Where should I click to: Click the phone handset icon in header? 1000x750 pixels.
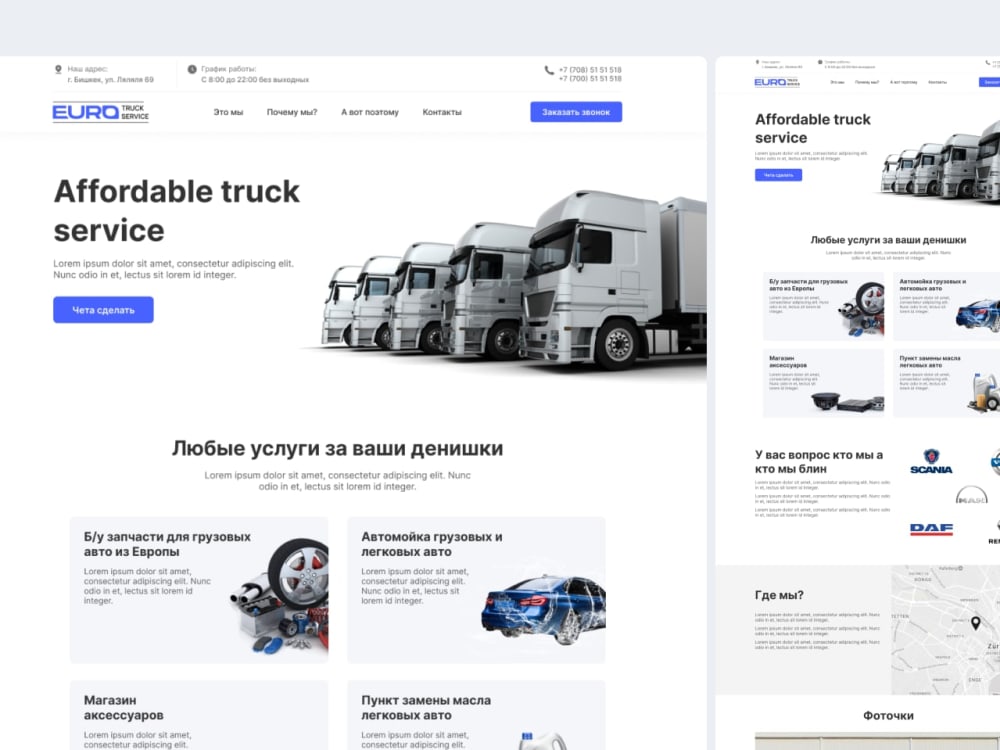click(x=549, y=70)
